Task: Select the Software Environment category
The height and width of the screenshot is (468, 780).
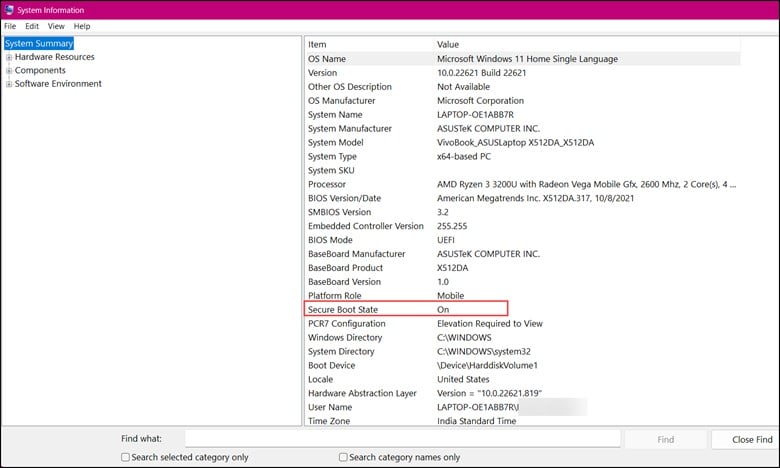Action: [x=58, y=84]
